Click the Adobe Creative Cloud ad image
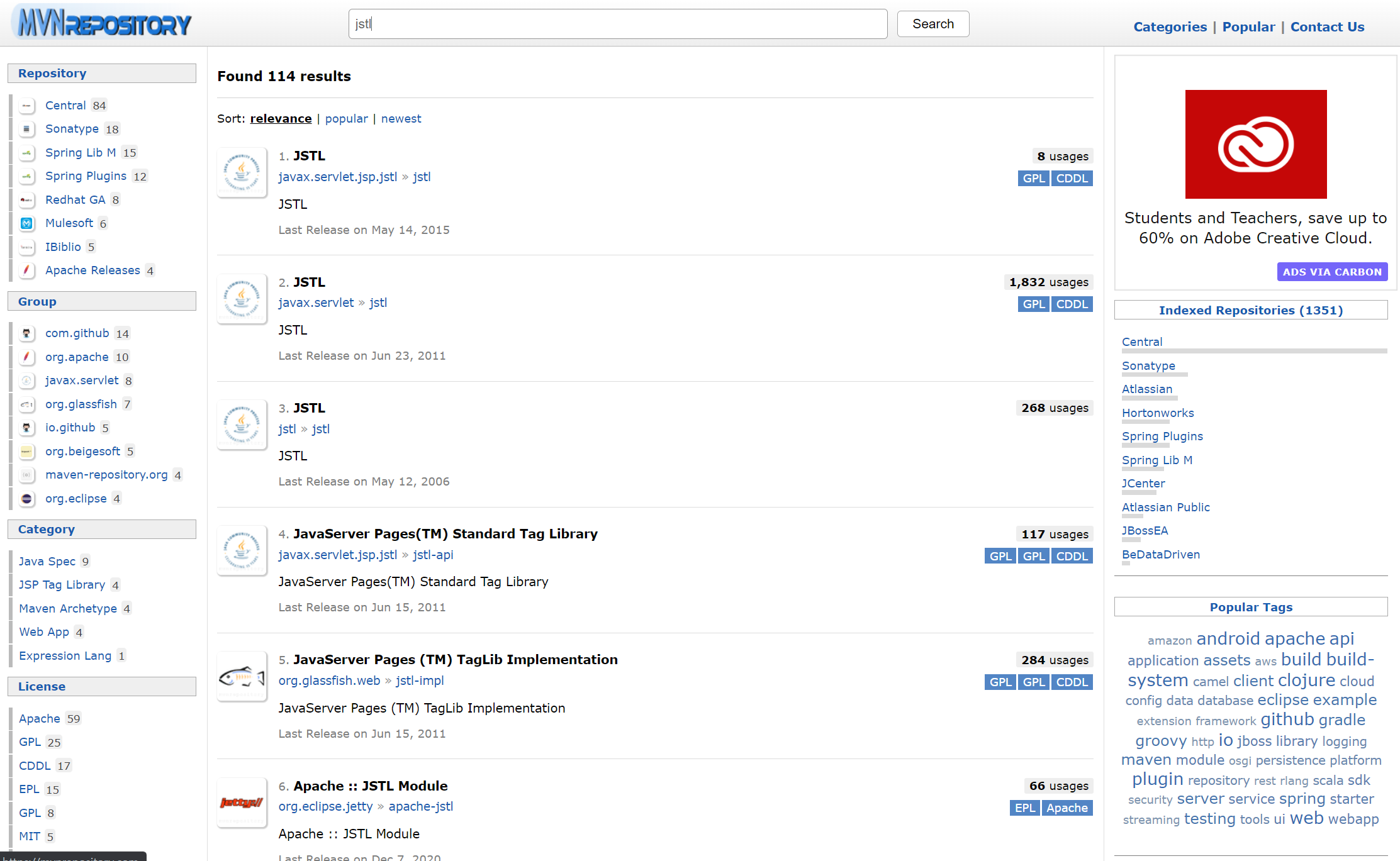 [1255, 144]
